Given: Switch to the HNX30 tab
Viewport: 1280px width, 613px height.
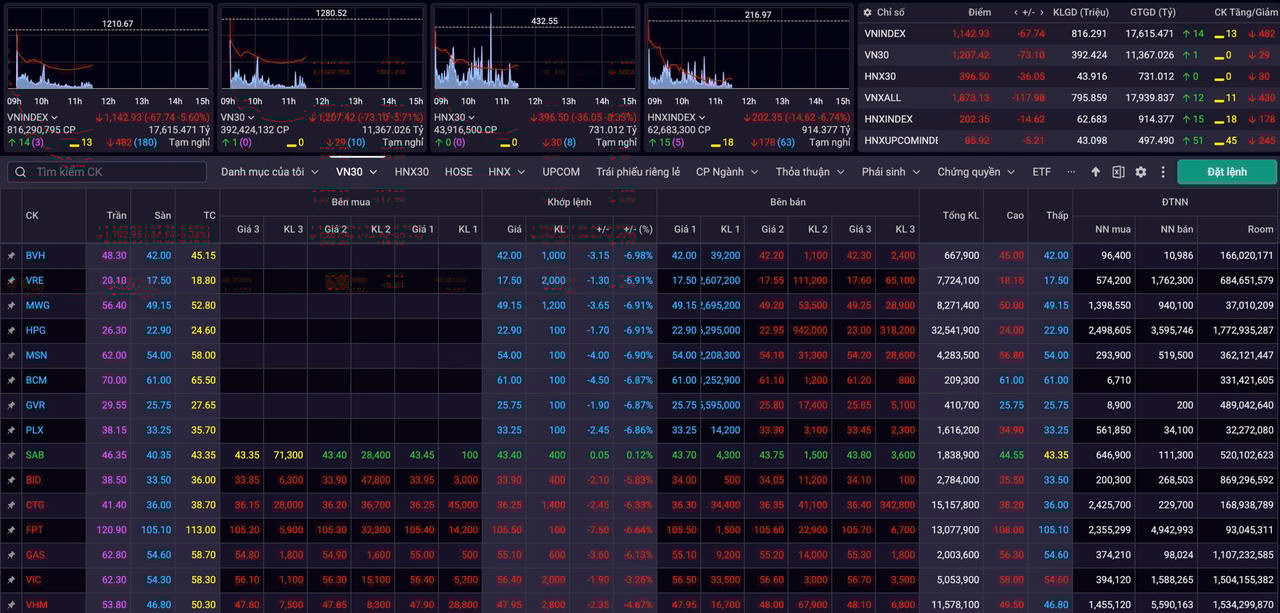Looking at the screenshot, I should pos(411,172).
